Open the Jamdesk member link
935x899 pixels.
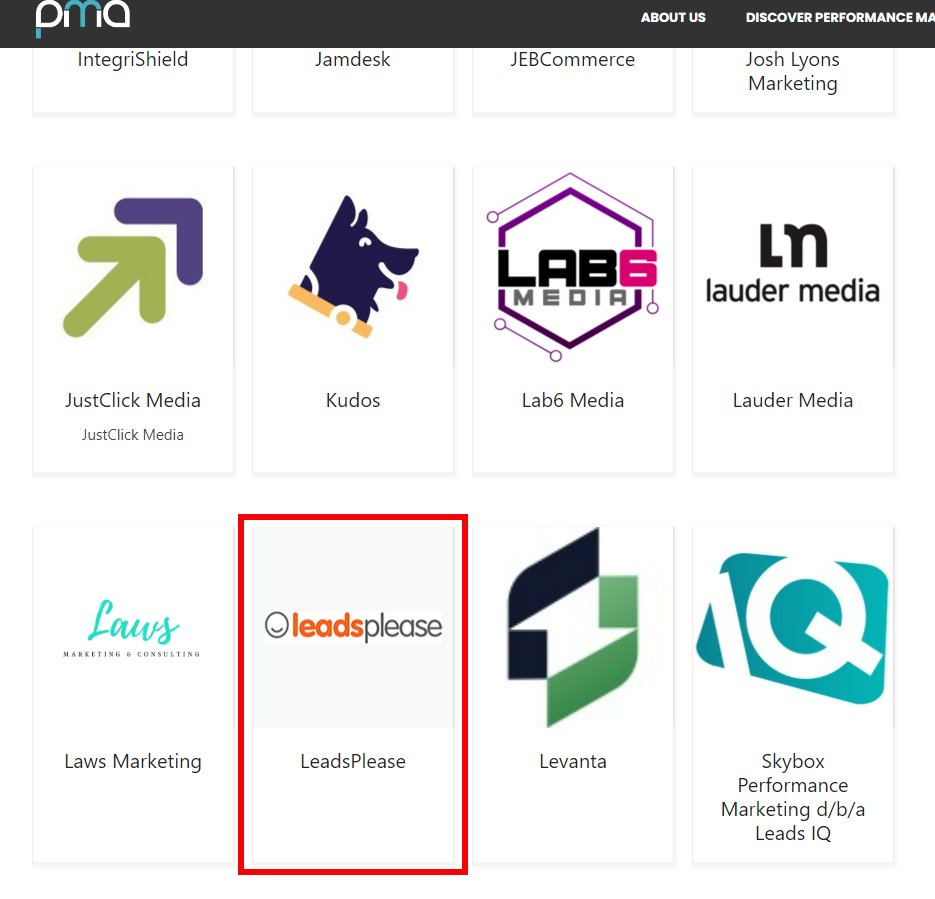[x=352, y=60]
